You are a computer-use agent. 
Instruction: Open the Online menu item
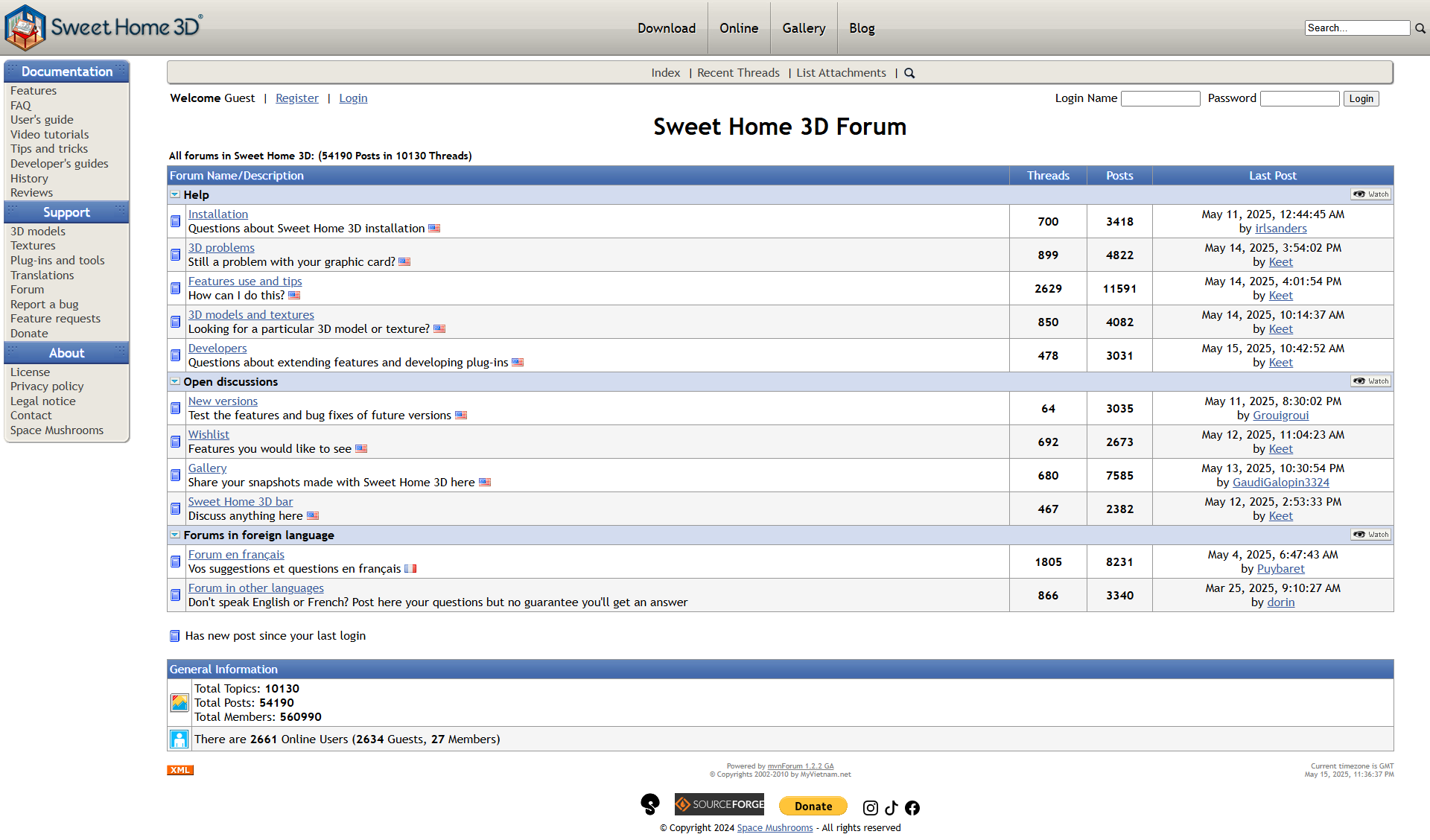point(739,28)
